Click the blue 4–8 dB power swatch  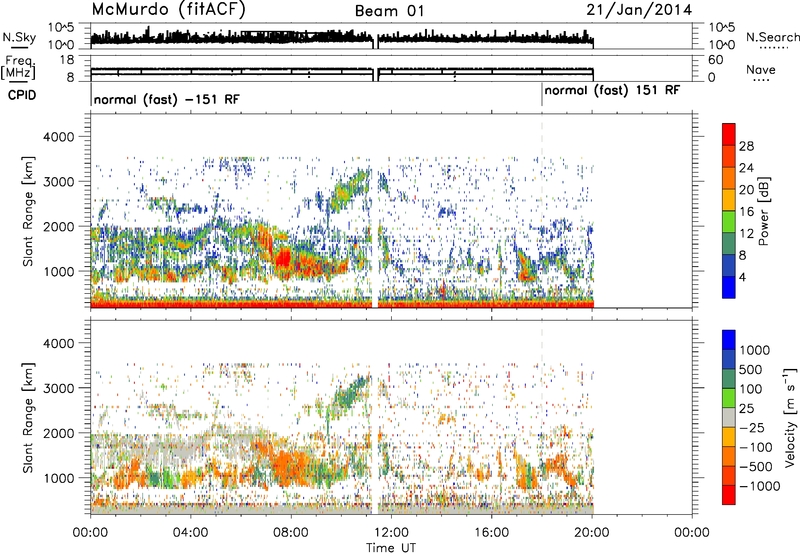pos(729,265)
